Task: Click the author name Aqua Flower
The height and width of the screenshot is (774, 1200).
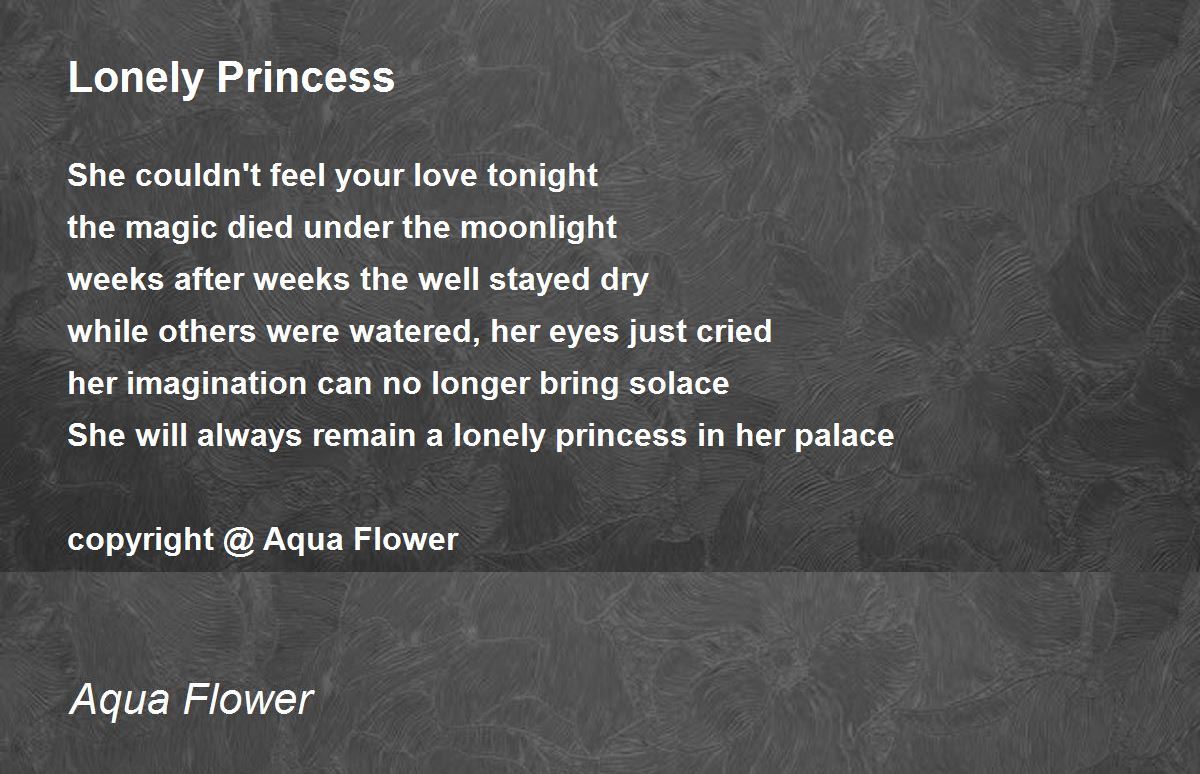Action: pos(191,699)
